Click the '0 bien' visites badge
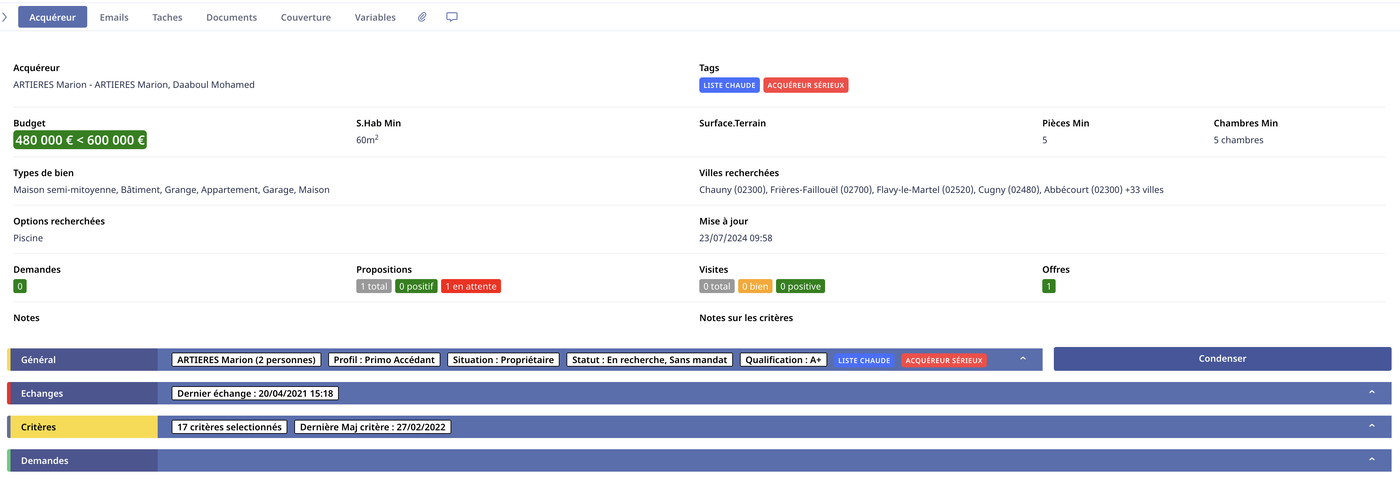 point(755,286)
